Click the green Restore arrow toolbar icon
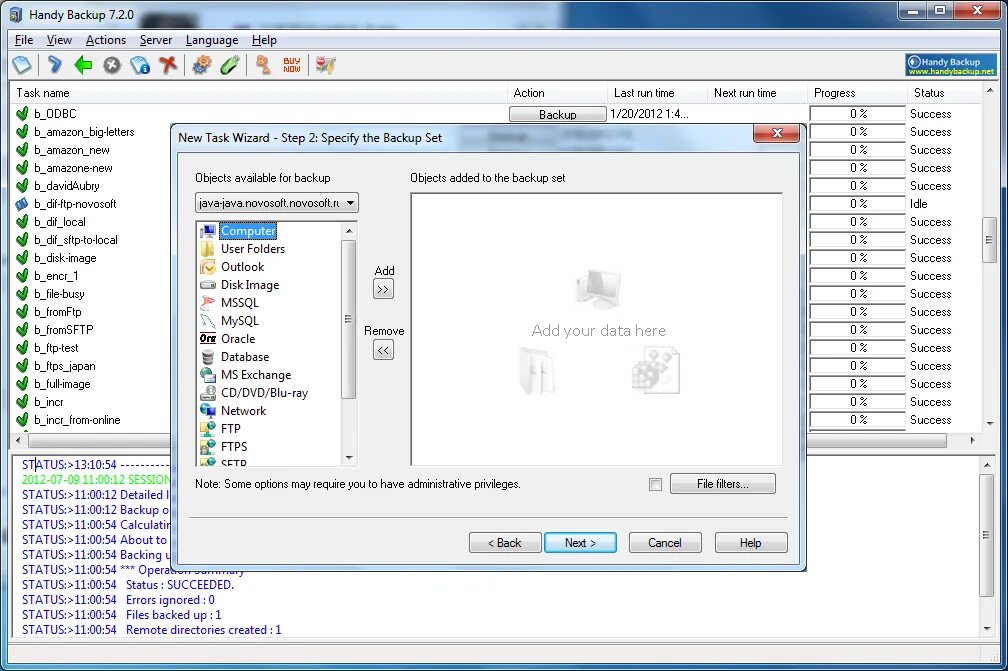This screenshot has width=1008, height=671. coord(83,65)
